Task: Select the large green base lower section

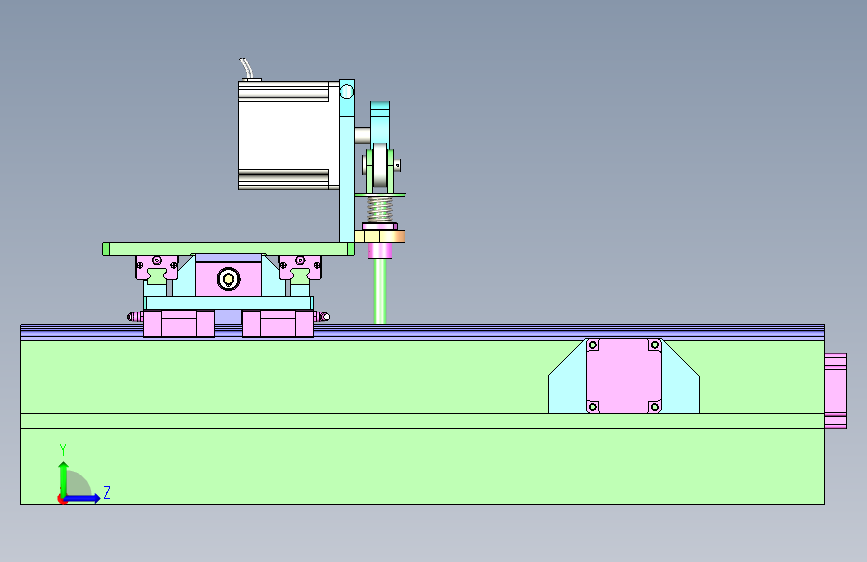Action: [422, 466]
